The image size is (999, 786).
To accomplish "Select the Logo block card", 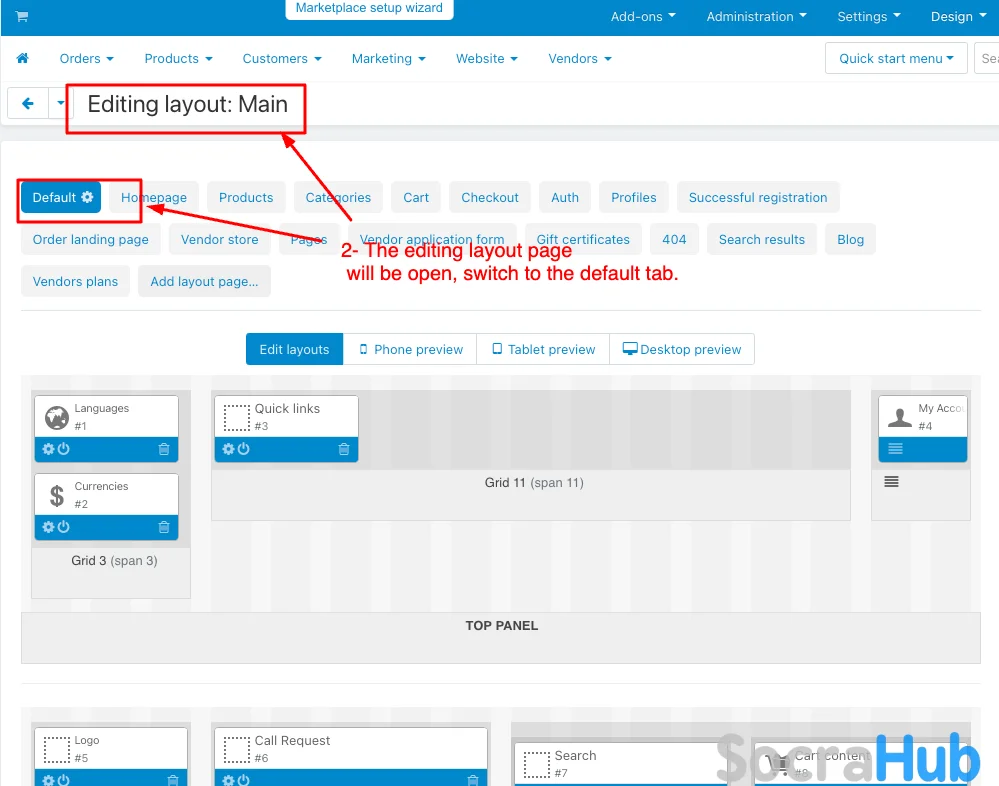I will 111,748.
